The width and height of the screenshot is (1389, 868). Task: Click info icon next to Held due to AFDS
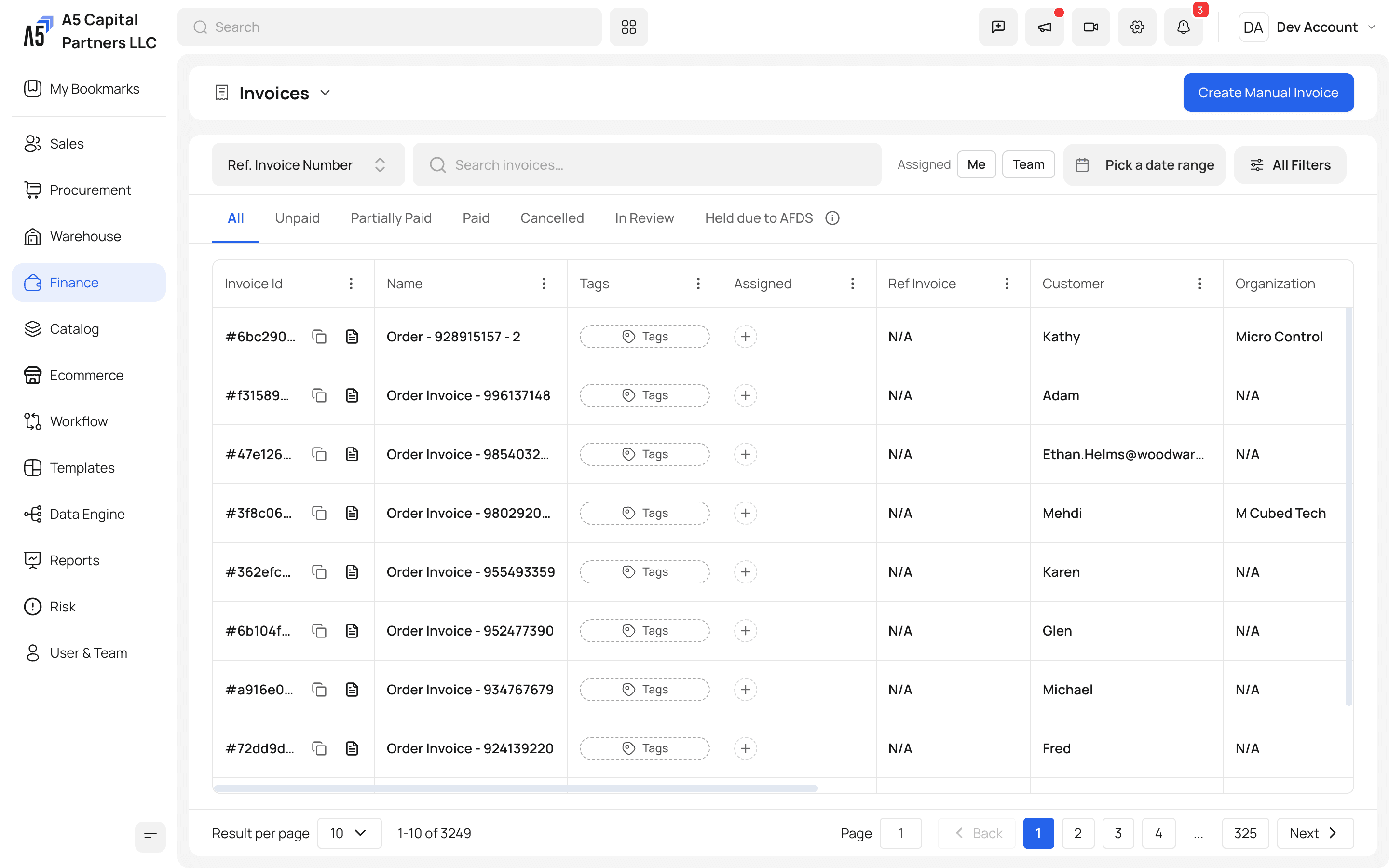pyautogui.click(x=832, y=218)
